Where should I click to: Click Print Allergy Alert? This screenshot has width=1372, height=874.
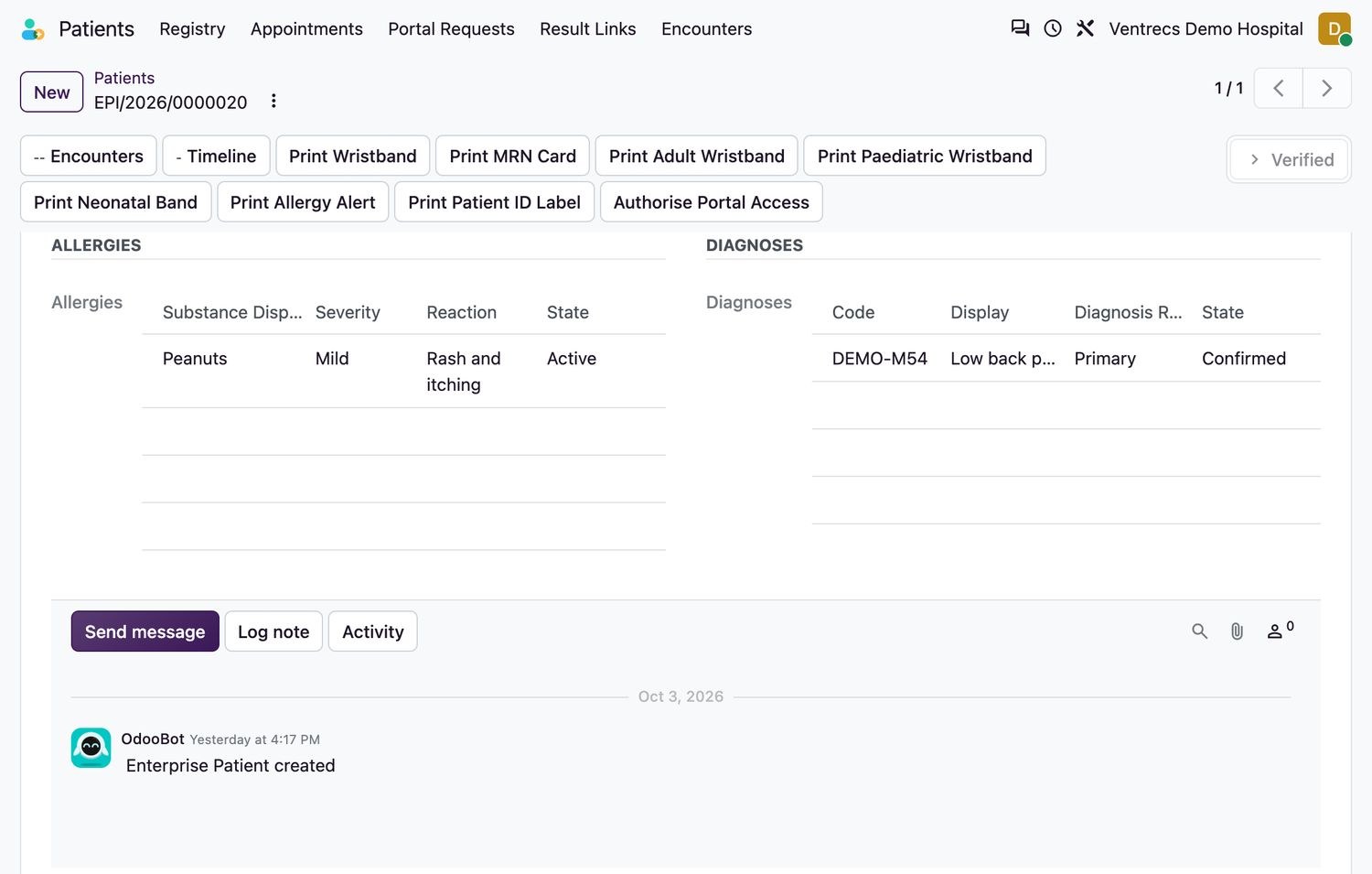[303, 202]
